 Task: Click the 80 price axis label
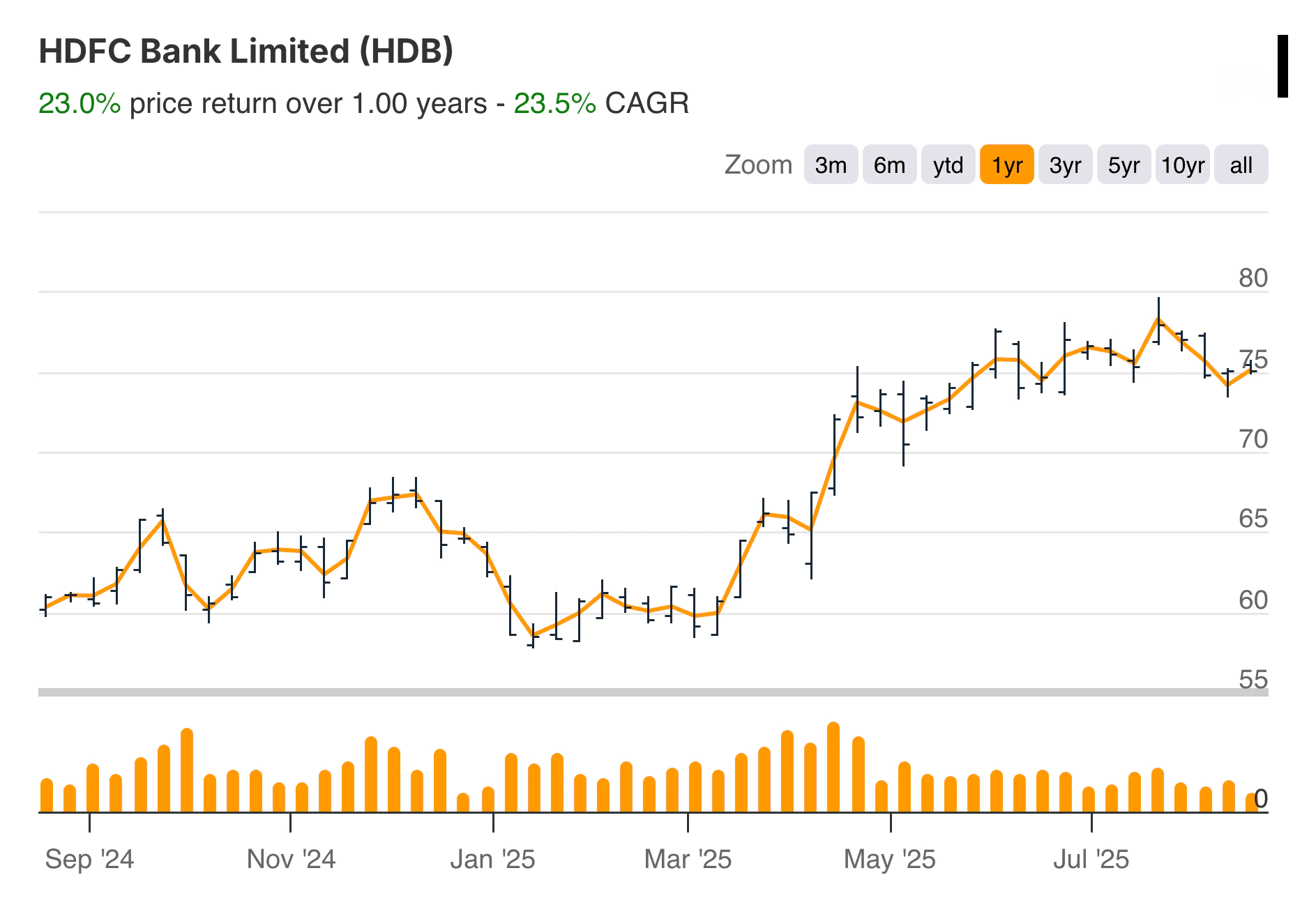pyautogui.click(x=1255, y=278)
